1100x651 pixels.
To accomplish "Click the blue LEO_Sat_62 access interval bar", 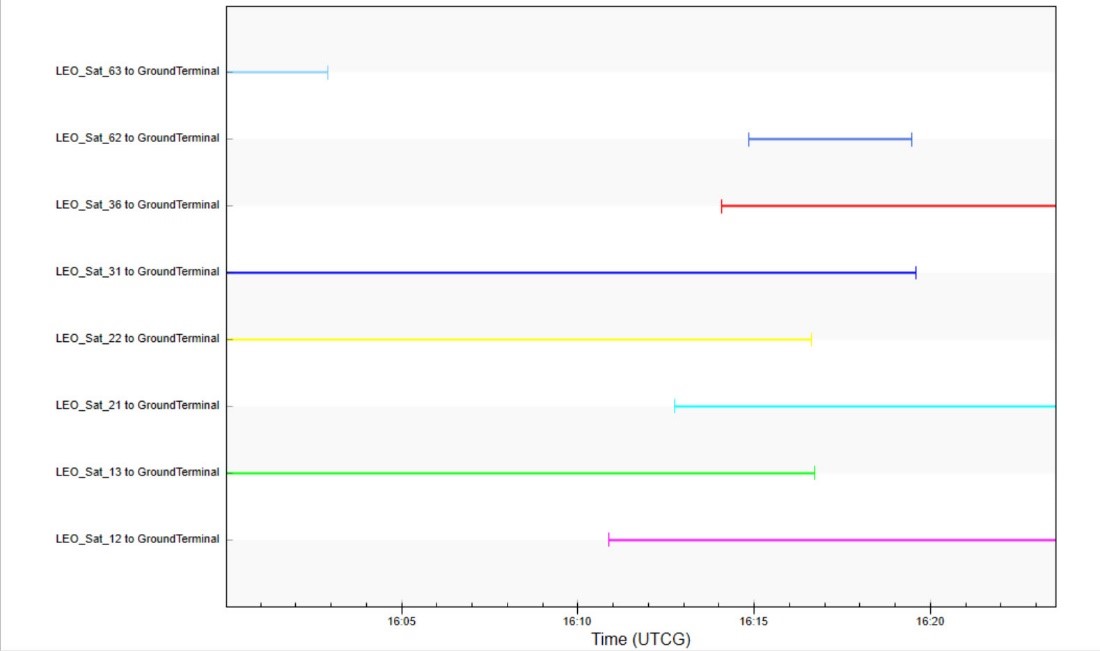I will (830, 139).
